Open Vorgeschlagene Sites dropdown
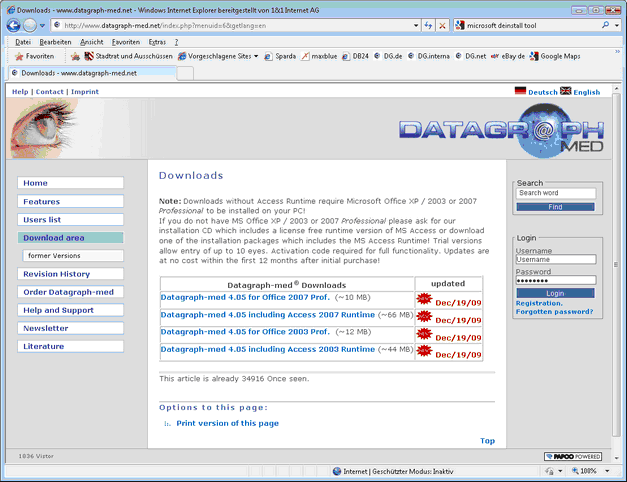This screenshot has height=482, width=627. click(x=218, y=56)
